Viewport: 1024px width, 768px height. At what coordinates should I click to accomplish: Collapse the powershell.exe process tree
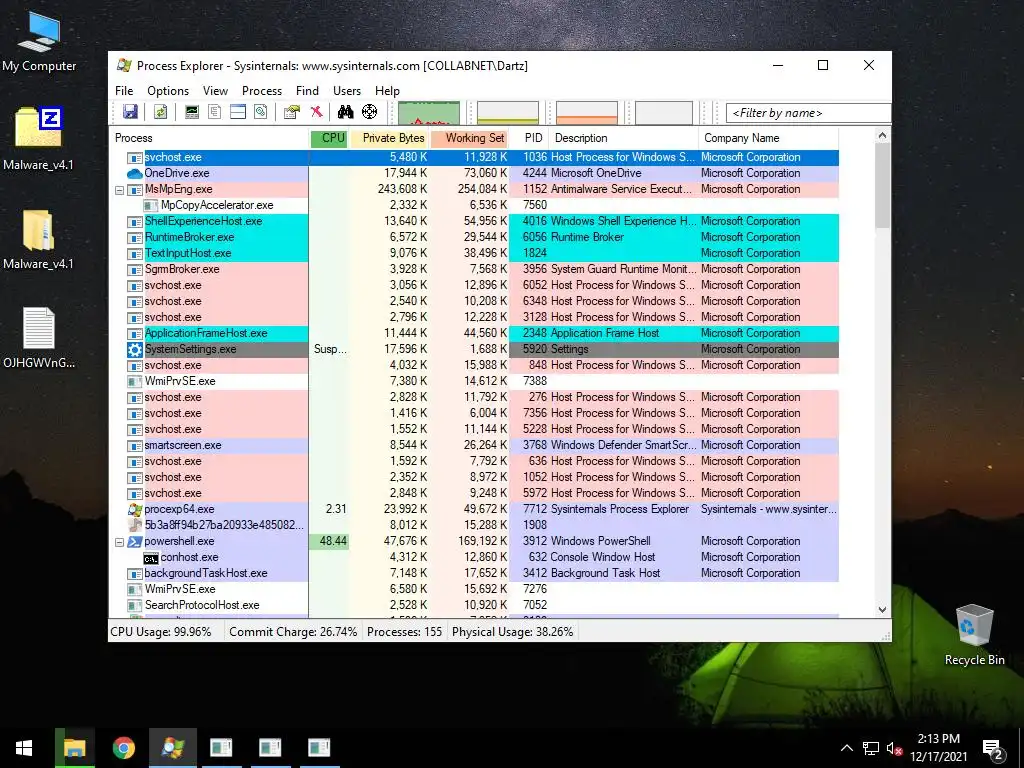pos(119,542)
